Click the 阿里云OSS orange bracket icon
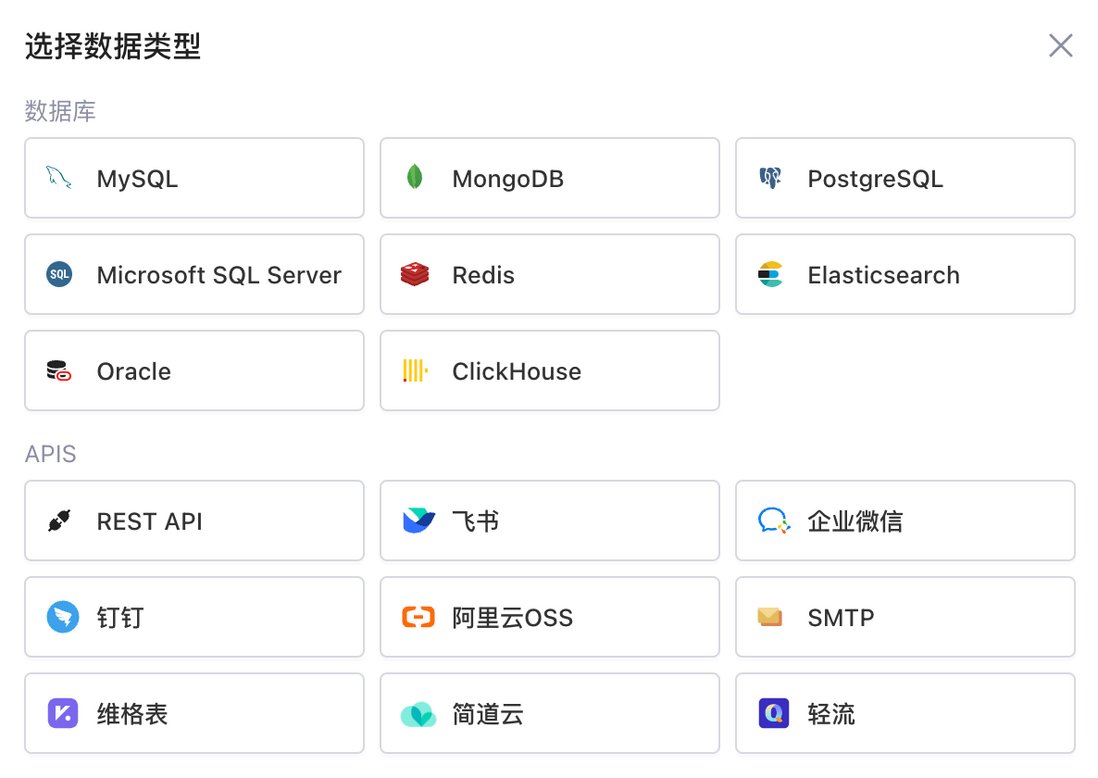The height and width of the screenshot is (778, 1098). 418,617
